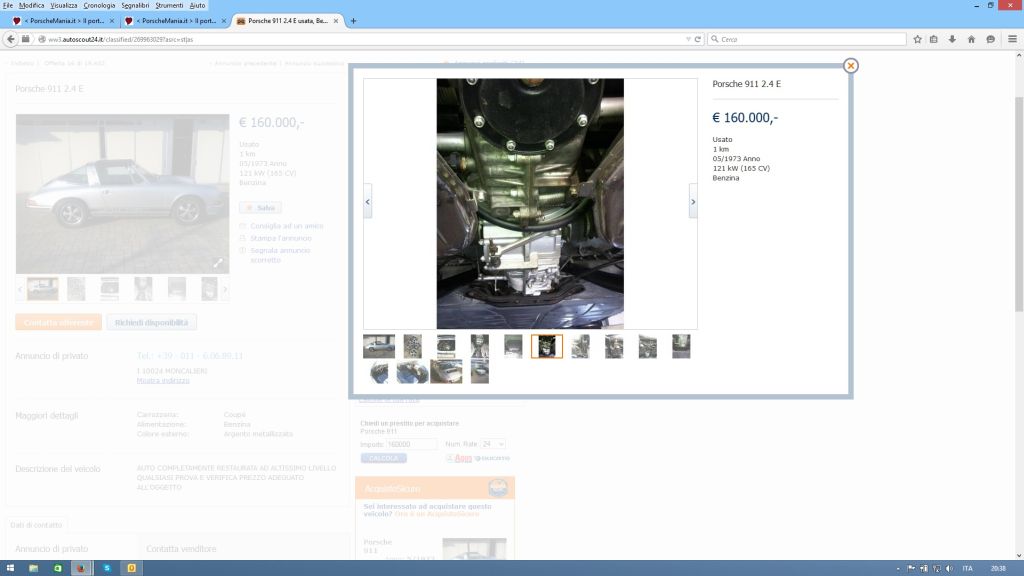Click the large engine underside photo
Viewport: 1024px width, 576px height.
point(530,204)
